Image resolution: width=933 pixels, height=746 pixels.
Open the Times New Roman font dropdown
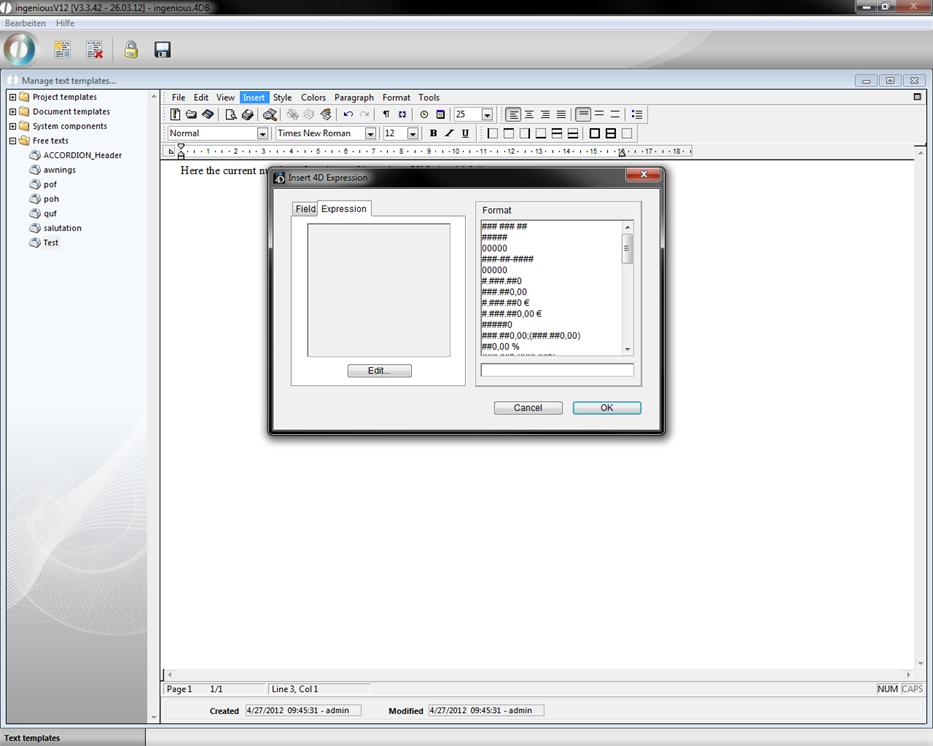(x=370, y=133)
